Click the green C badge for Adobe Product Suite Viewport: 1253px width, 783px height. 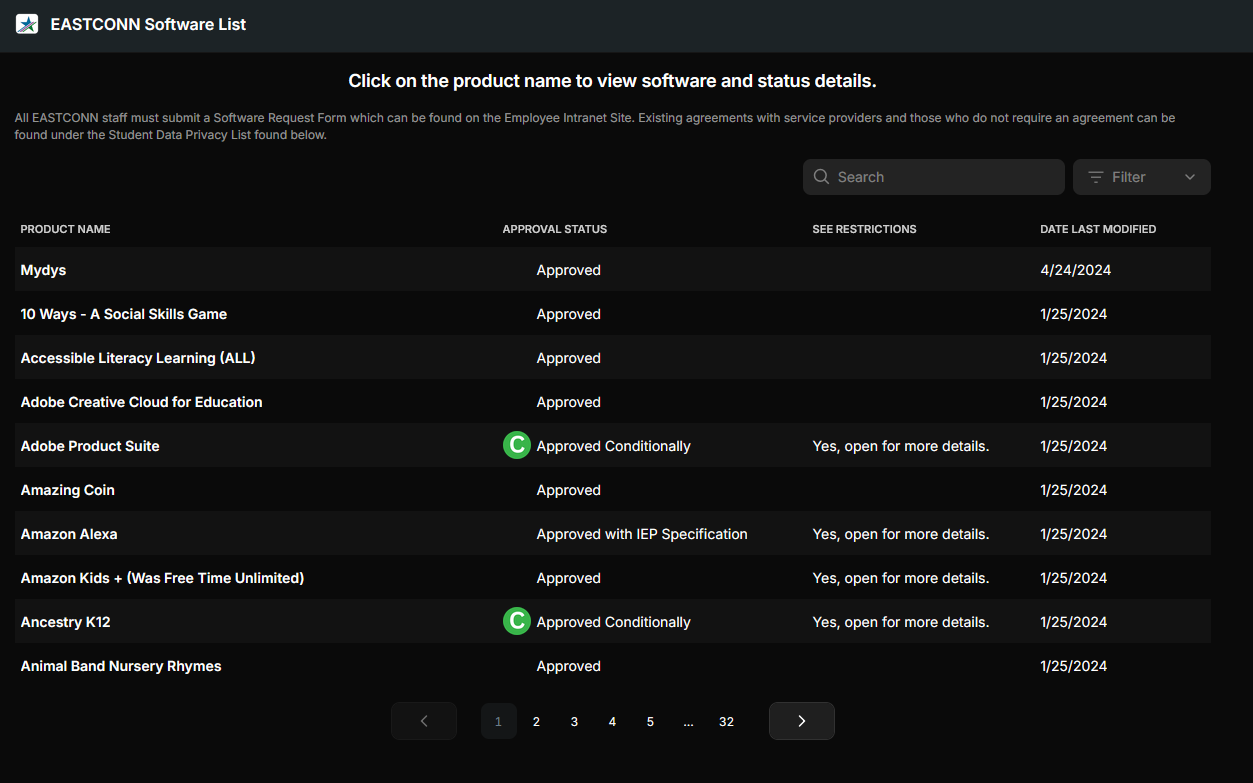pyautogui.click(x=516, y=446)
